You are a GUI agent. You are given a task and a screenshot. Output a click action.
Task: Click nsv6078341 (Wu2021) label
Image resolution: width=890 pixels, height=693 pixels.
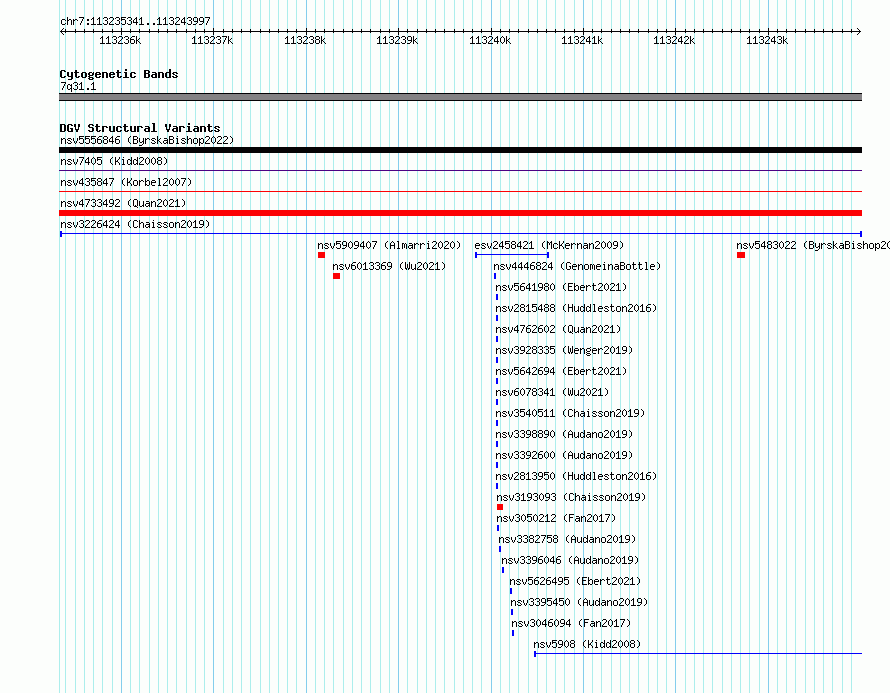[x=552, y=392]
